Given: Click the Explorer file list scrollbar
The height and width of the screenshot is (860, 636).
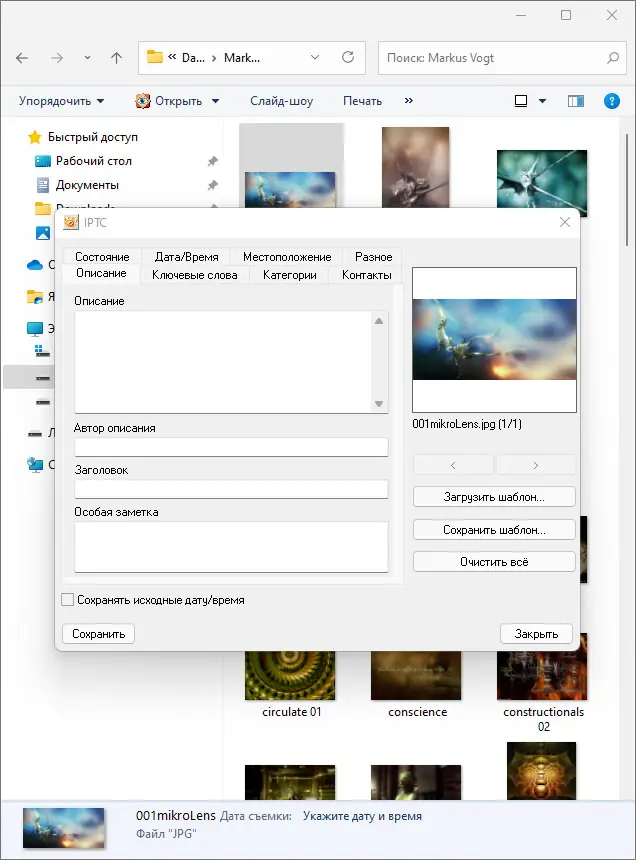Looking at the screenshot, I should point(627,189).
